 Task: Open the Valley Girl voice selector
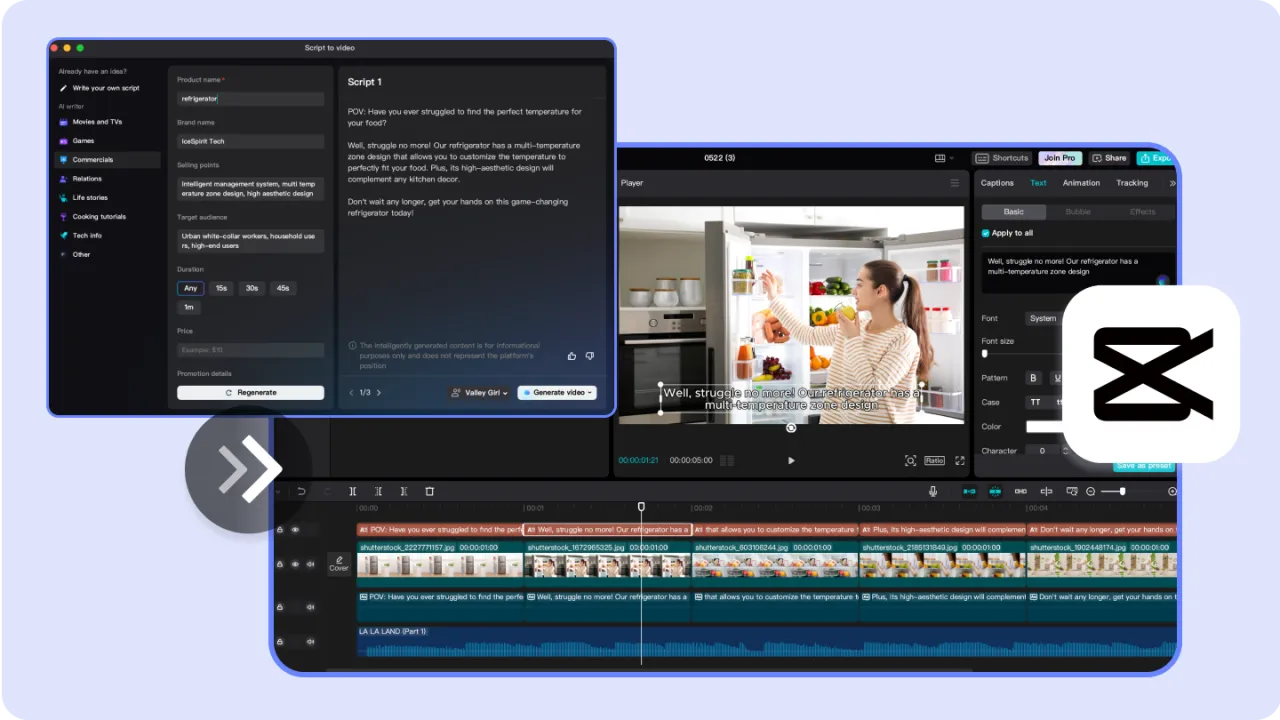click(479, 392)
